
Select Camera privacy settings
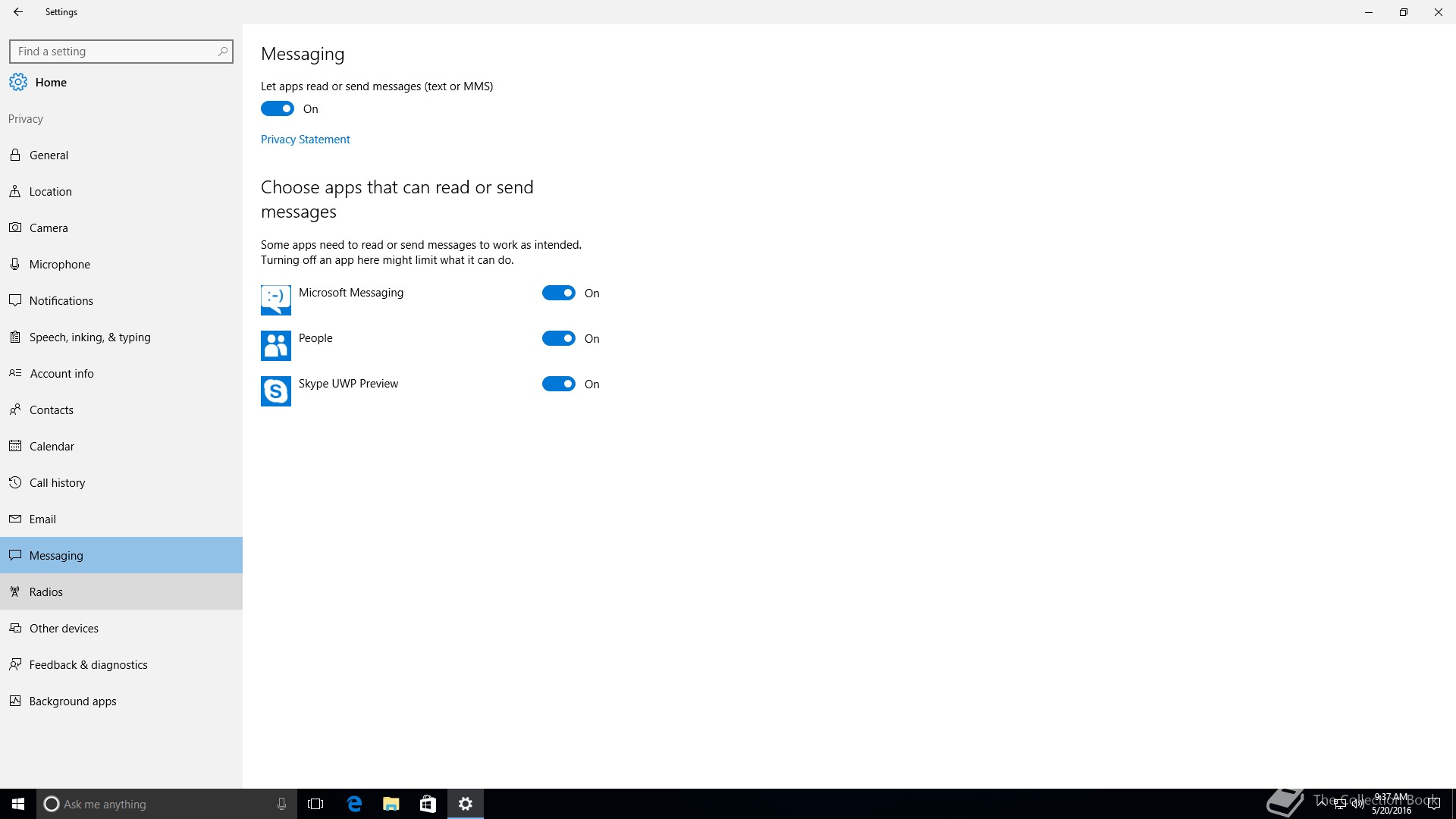(x=121, y=227)
